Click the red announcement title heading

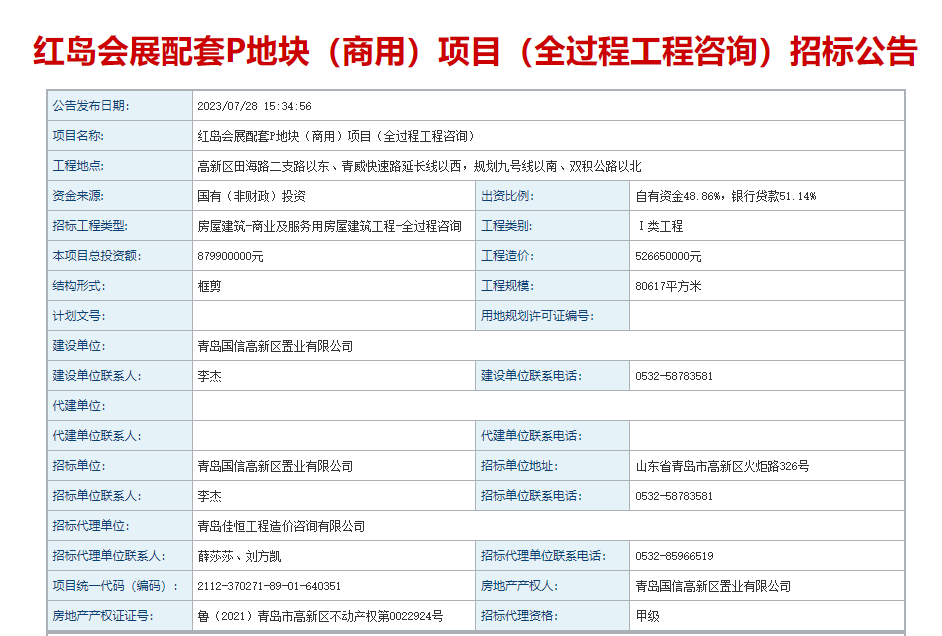475,51
